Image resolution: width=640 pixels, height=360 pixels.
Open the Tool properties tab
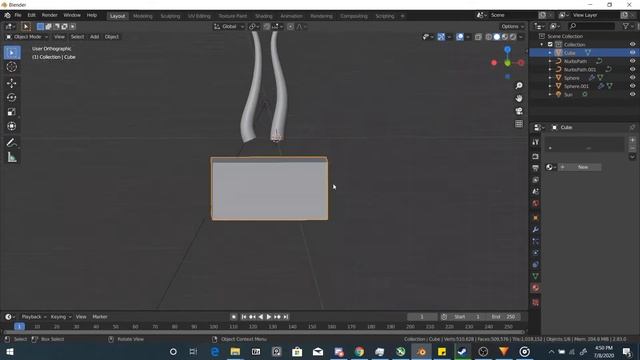coord(536,142)
